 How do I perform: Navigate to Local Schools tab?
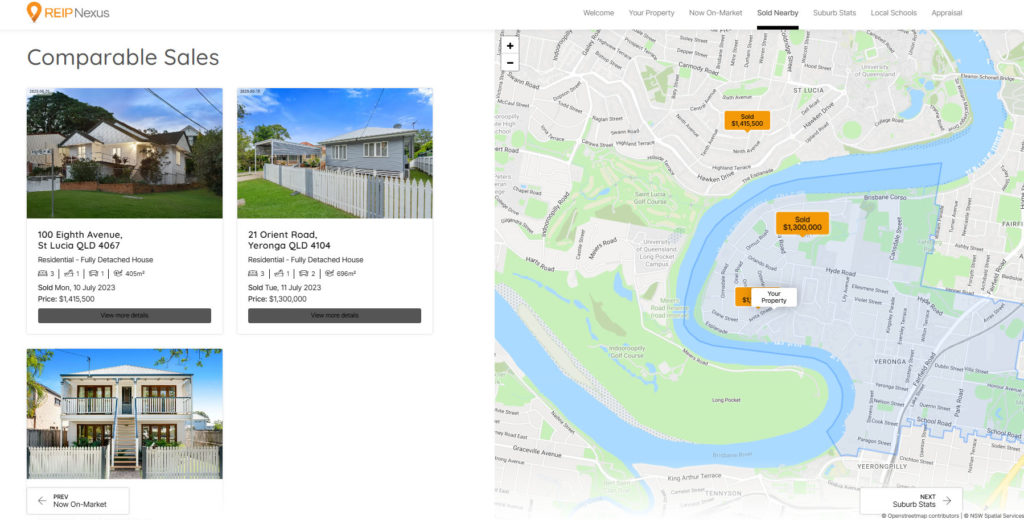[893, 13]
